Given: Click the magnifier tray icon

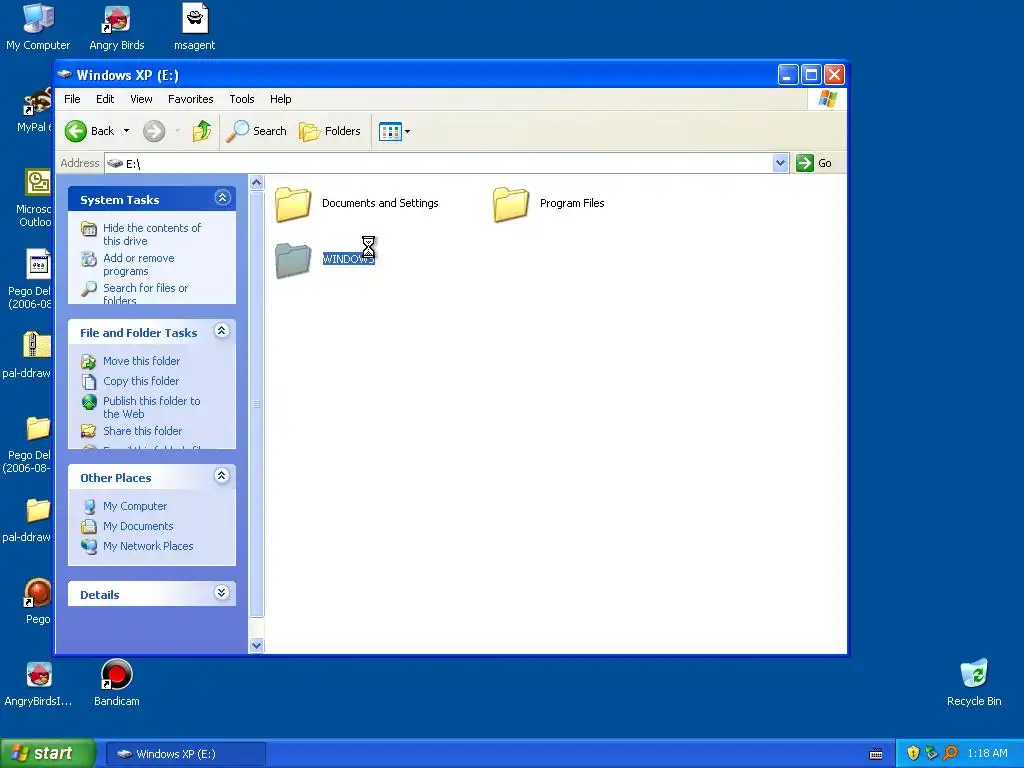Looking at the screenshot, I should point(950,754).
